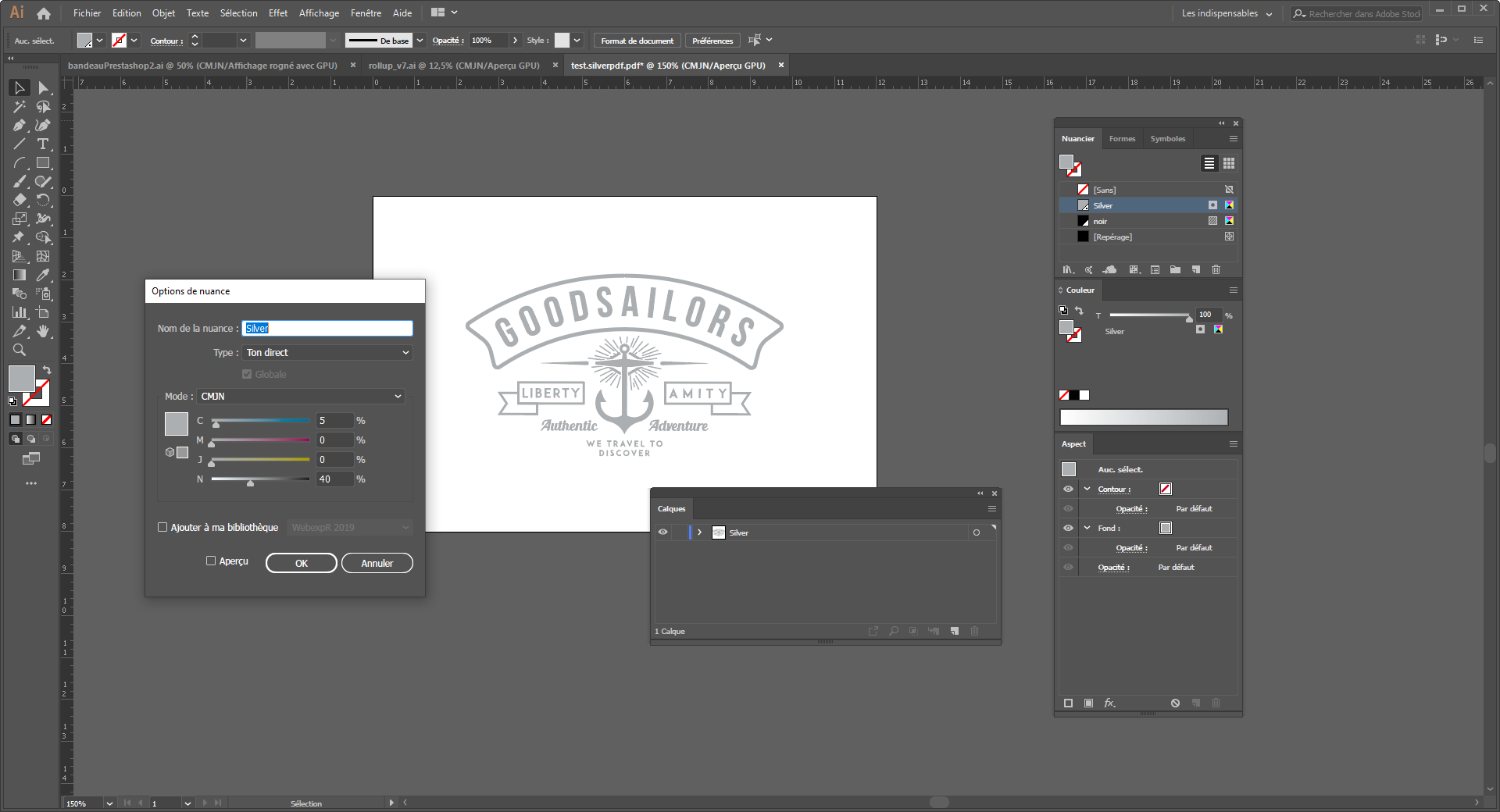Click the Nom de la nuance field
This screenshot has height=812, width=1500.
[327, 329]
